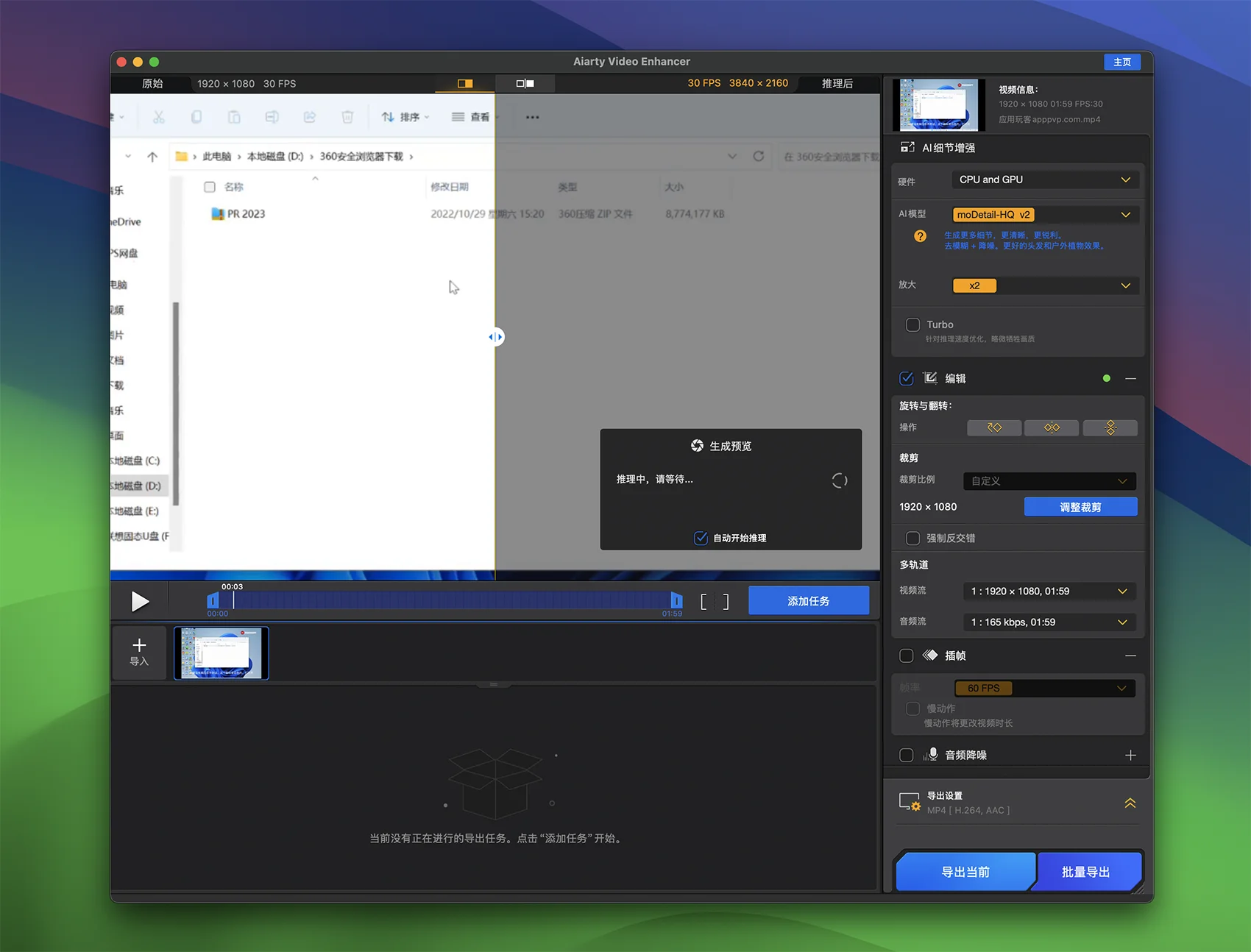Click the generate preview aperture icon
This screenshot has height=952, width=1251.
(697, 445)
